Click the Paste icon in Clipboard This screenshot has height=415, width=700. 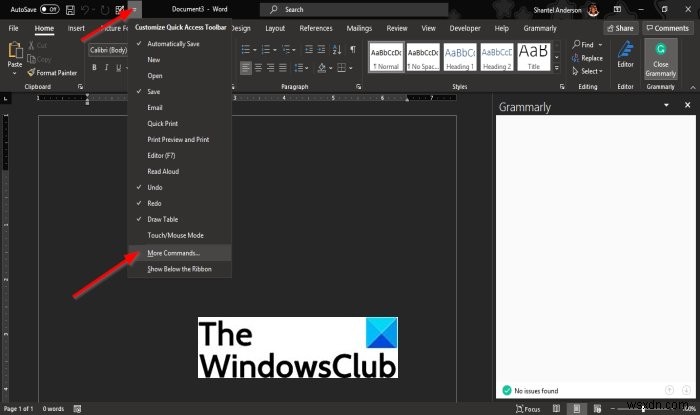tap(14, 55)
